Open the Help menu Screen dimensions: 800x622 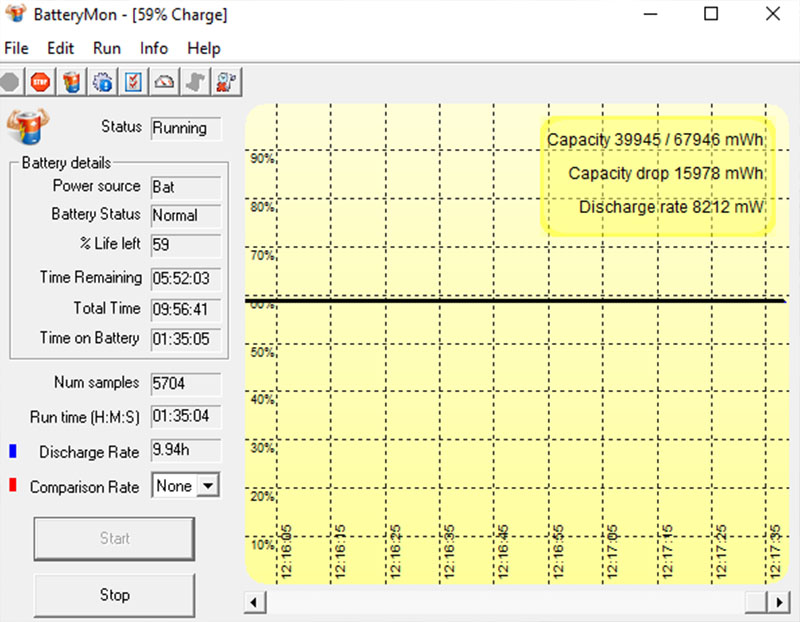(204, 48)
